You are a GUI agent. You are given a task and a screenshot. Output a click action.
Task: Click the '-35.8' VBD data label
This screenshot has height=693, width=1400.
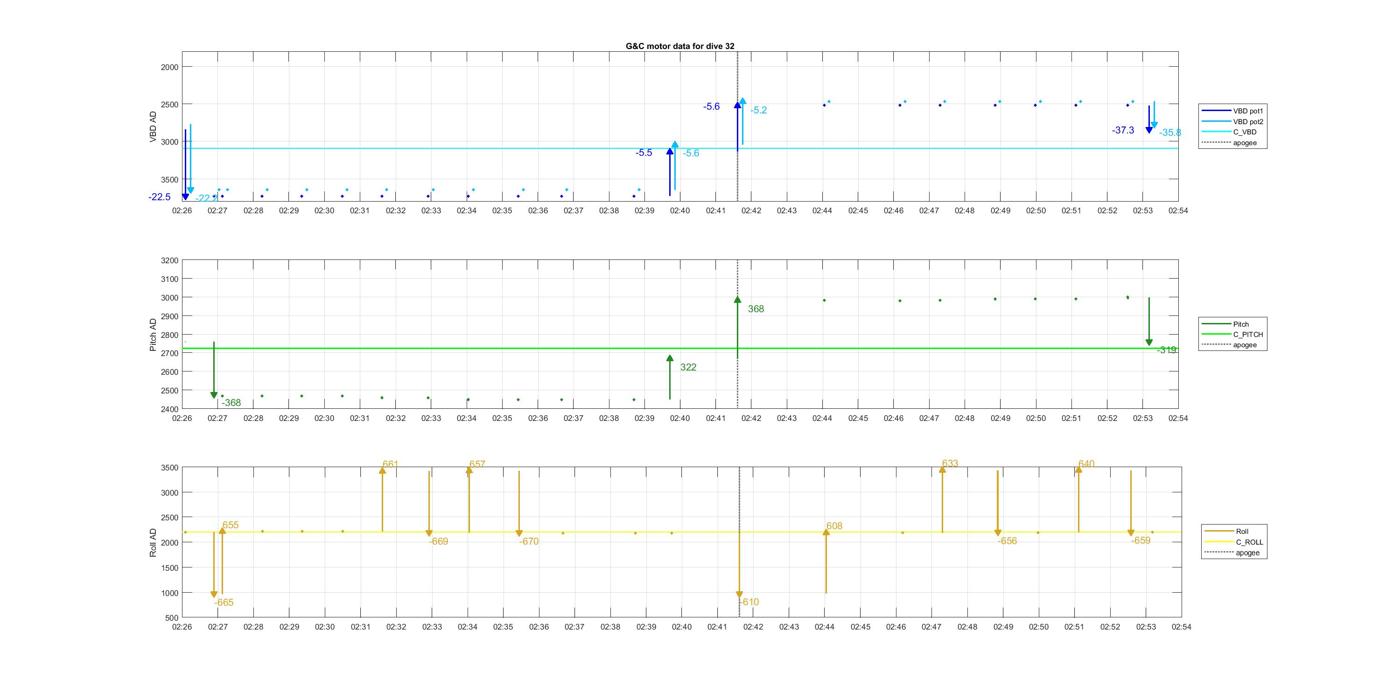tap(1170, 132)
